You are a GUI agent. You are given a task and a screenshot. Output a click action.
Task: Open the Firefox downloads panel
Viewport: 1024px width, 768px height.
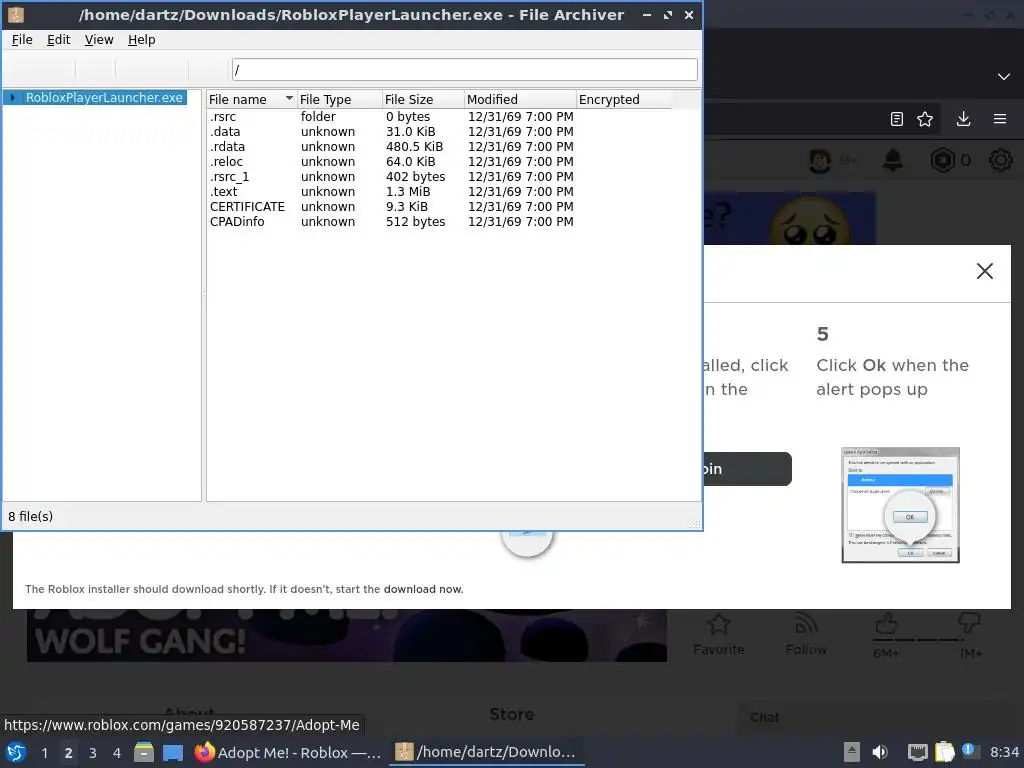[x=963, y=119]
